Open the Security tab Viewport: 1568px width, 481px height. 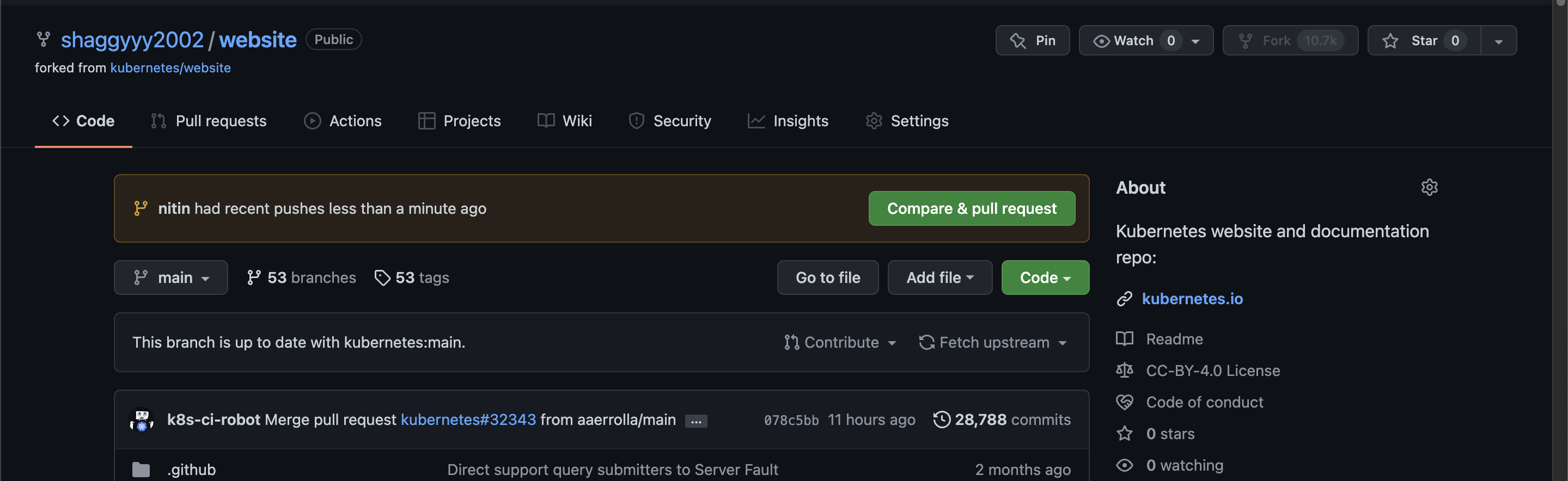[x=670, y=121]
